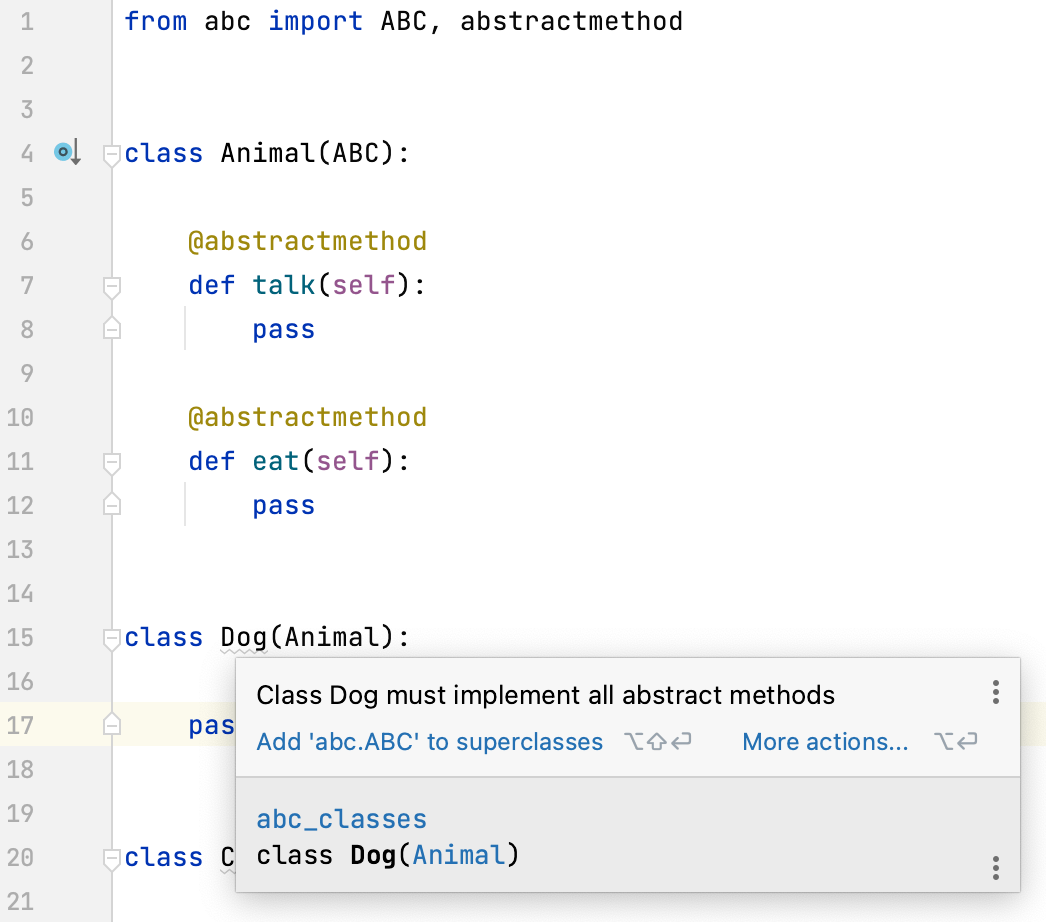
Task: Click line number 15 in the gutter
Action: coord(20,637)
